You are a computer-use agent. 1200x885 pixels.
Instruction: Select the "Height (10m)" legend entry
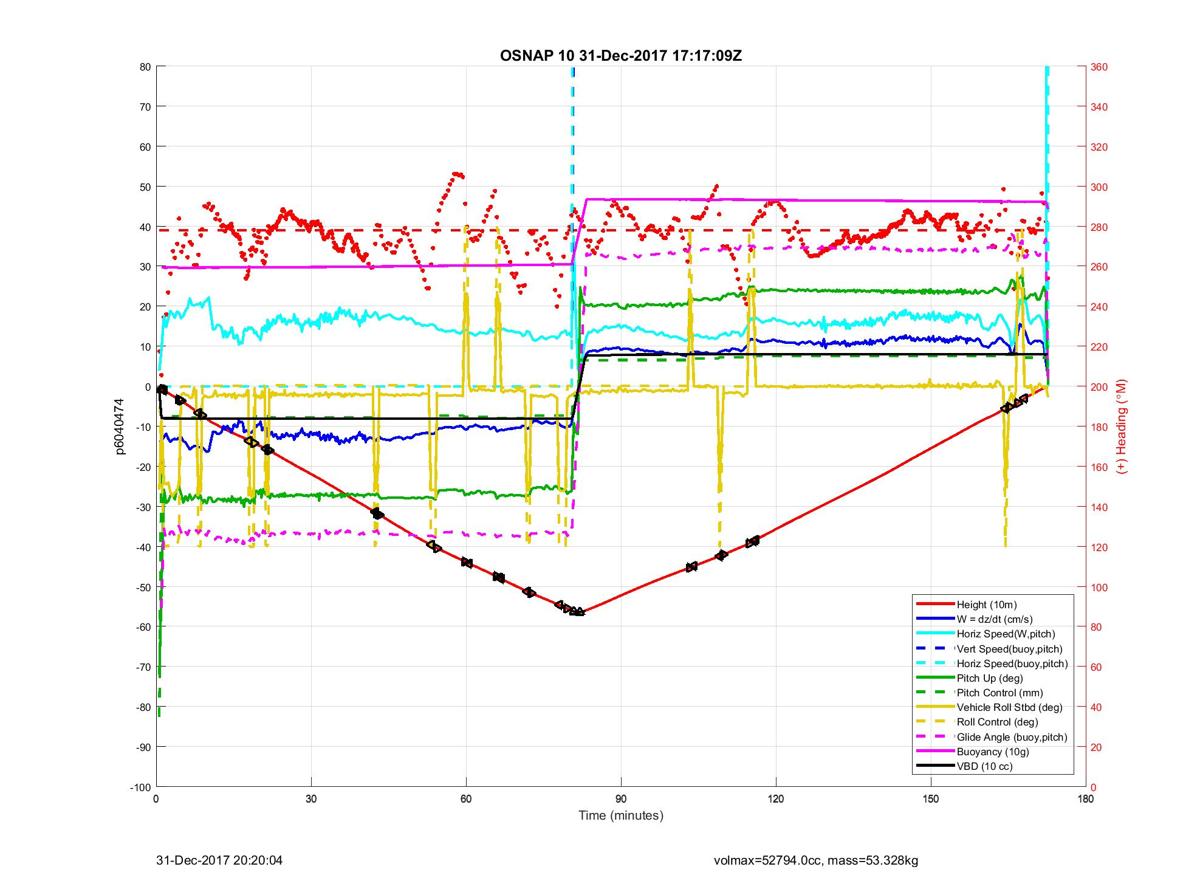pyautogui.click(x=986, y=605)
